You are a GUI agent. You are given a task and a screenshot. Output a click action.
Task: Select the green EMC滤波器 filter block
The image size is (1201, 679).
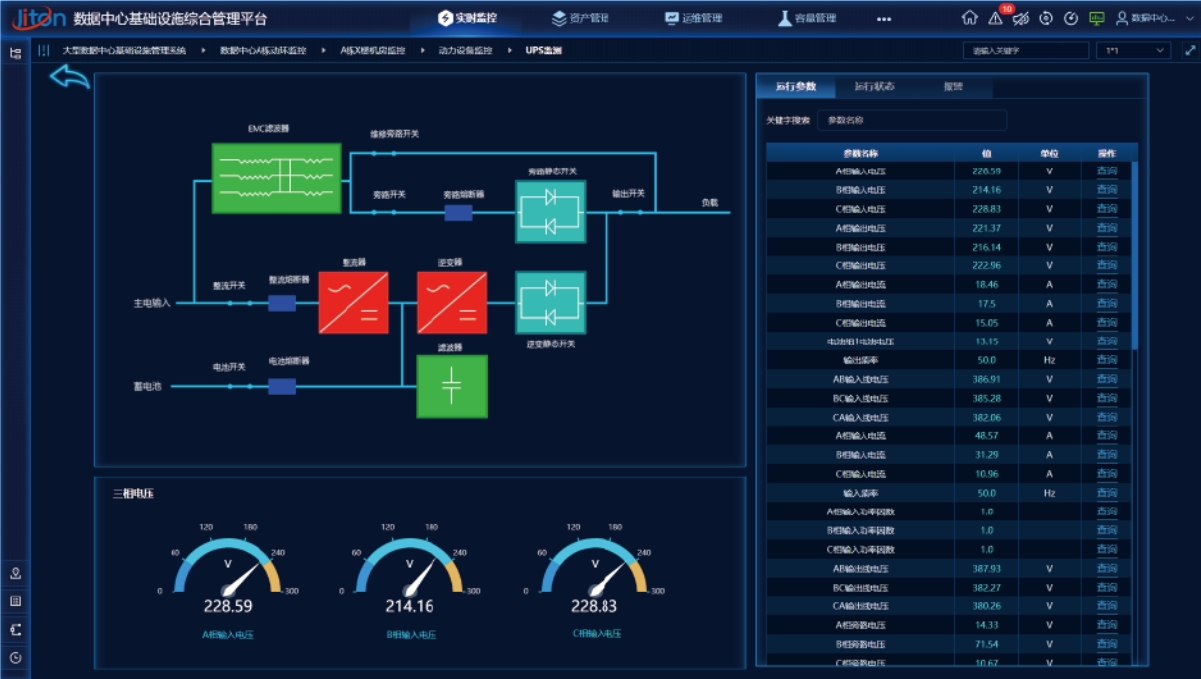(276, 178)
